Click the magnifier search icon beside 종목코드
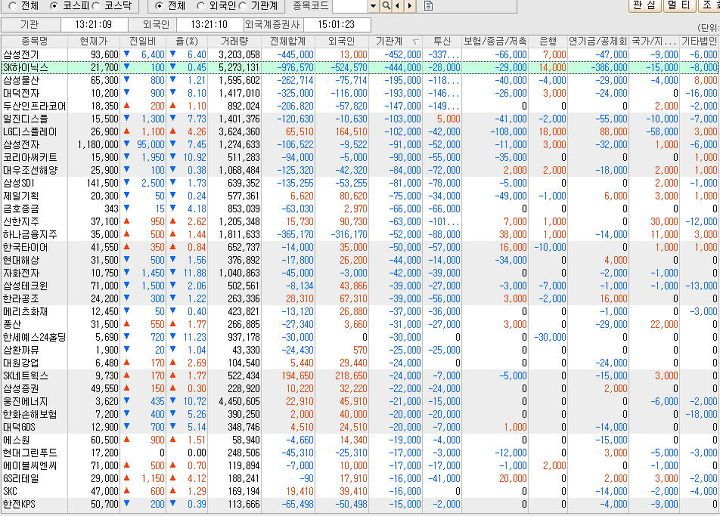Viewport: 720px width, 516px height. [x=386, y=6]
